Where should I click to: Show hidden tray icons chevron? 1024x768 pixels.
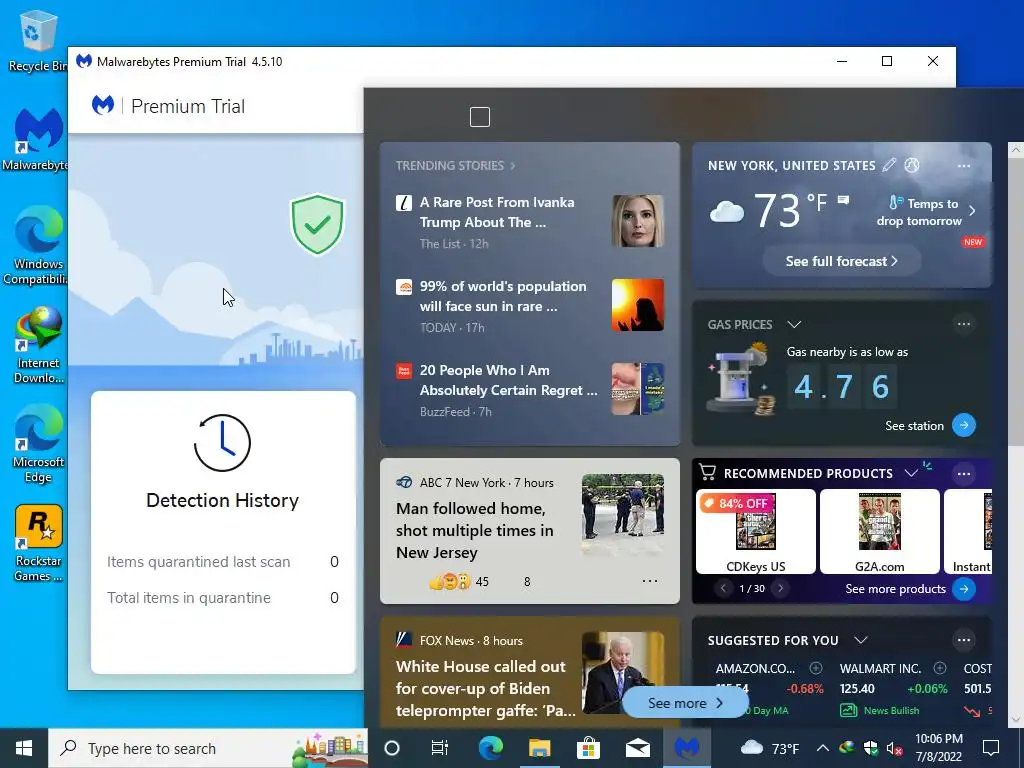click(822, 748)
